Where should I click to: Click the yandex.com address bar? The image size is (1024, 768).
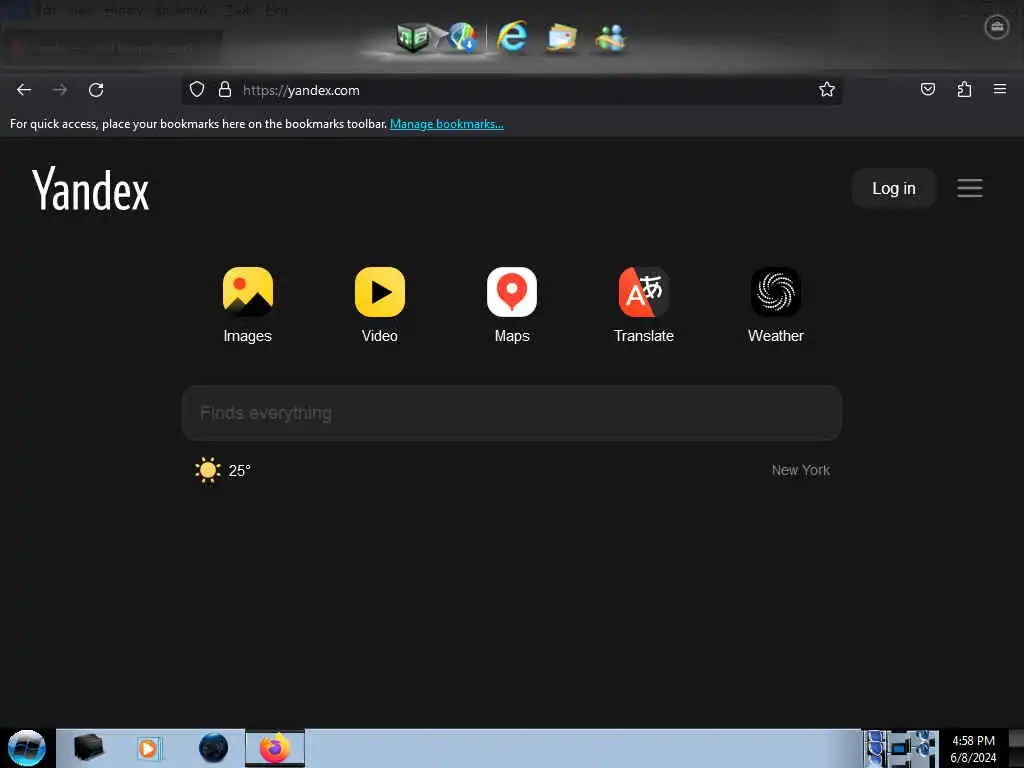pyautogui.click(x=511, y=90)
